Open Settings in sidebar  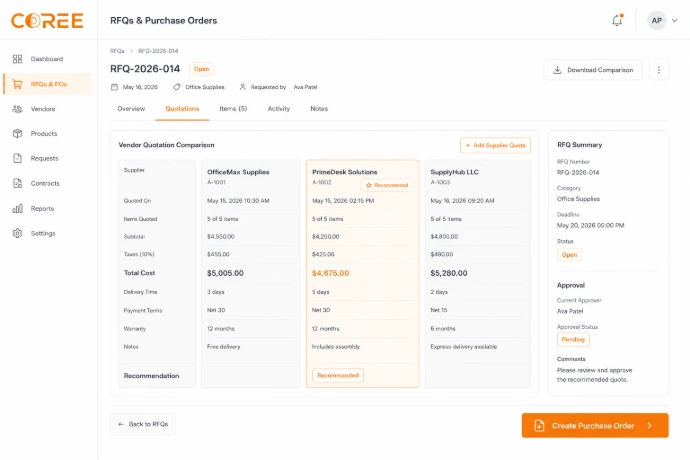coord(47,233)
